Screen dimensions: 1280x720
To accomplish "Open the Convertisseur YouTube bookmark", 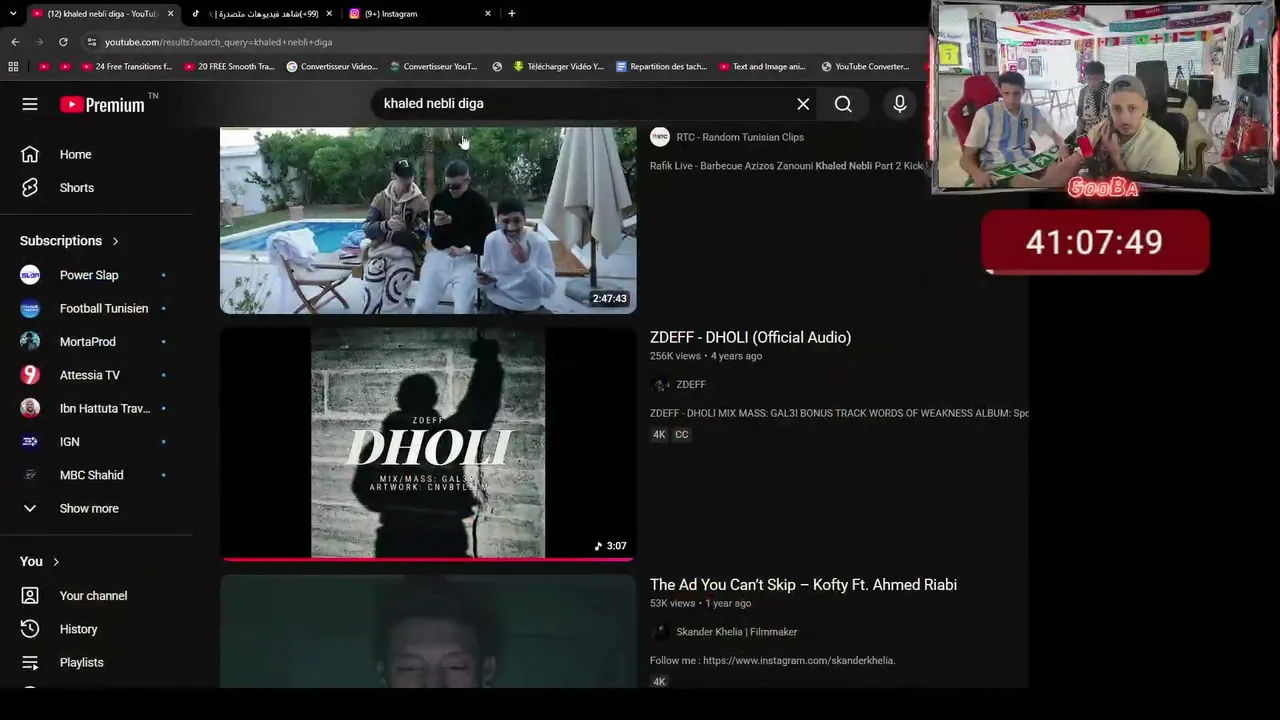I will (x=434, y=67).
